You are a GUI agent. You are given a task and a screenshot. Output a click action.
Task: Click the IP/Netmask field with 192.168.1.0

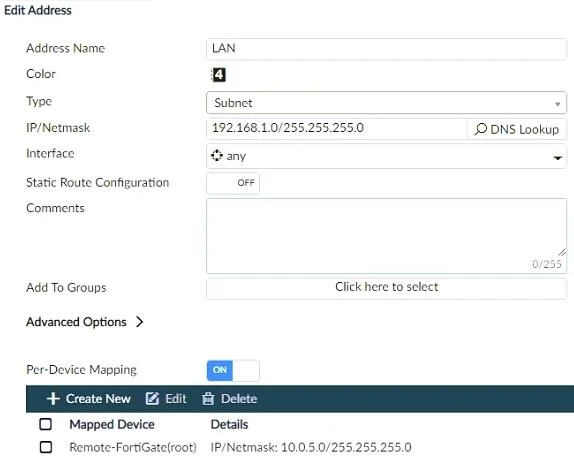337,128
